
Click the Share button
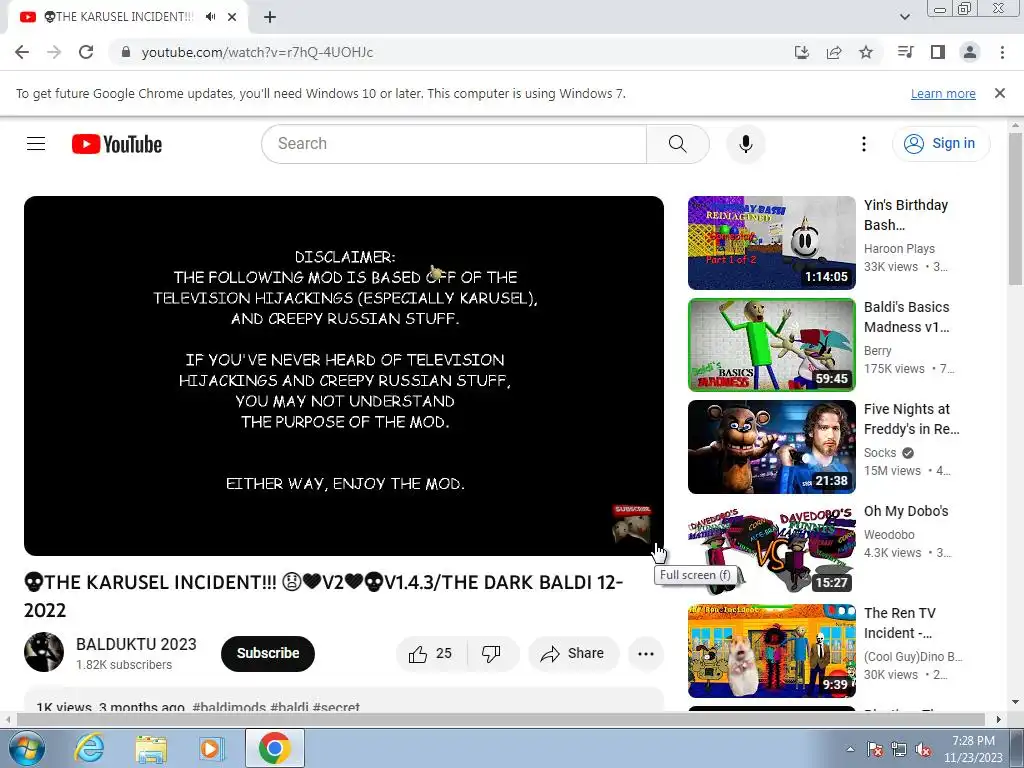coord(573,654)
